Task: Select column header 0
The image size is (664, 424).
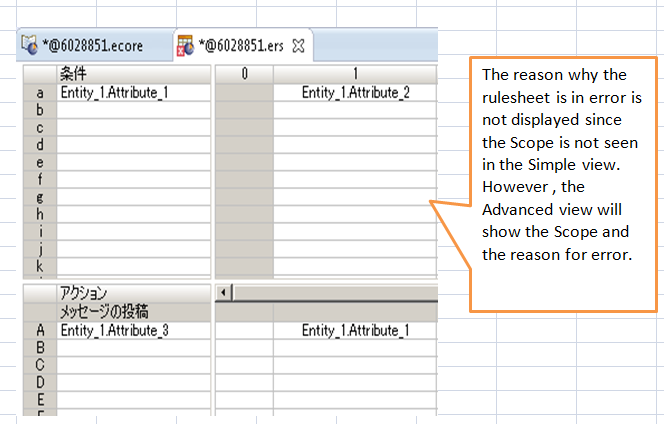Action: 244,74
